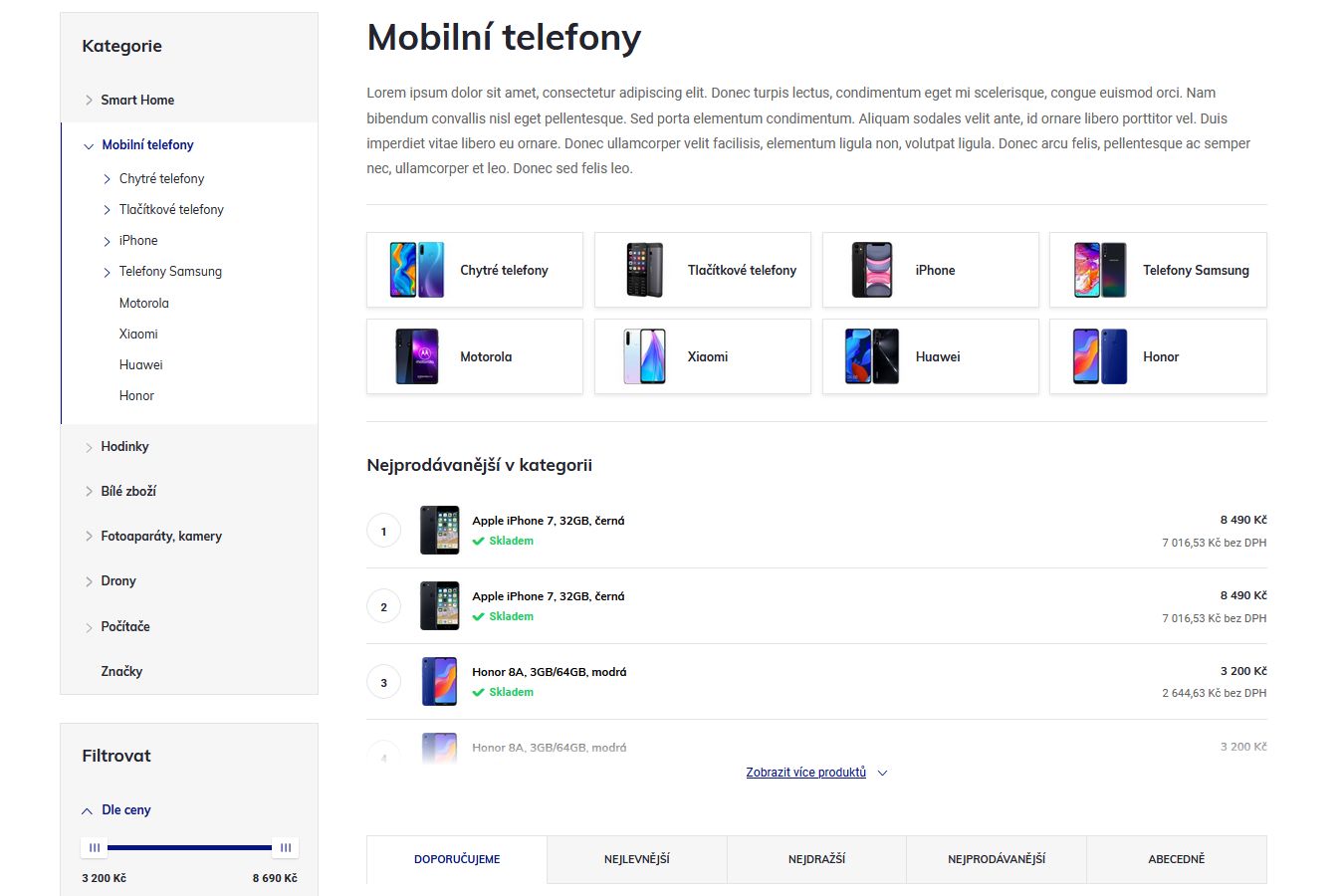Open the Huawei category tile image

[872, 356]
